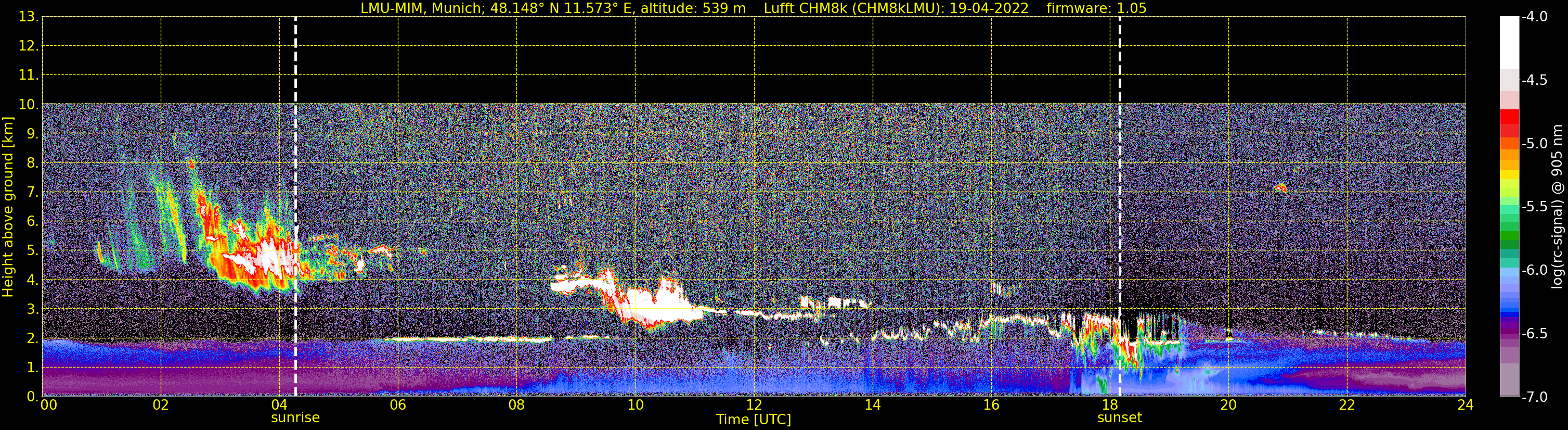Click the 'sunset' label below the axis
1568x430 pixels.
1119,418
